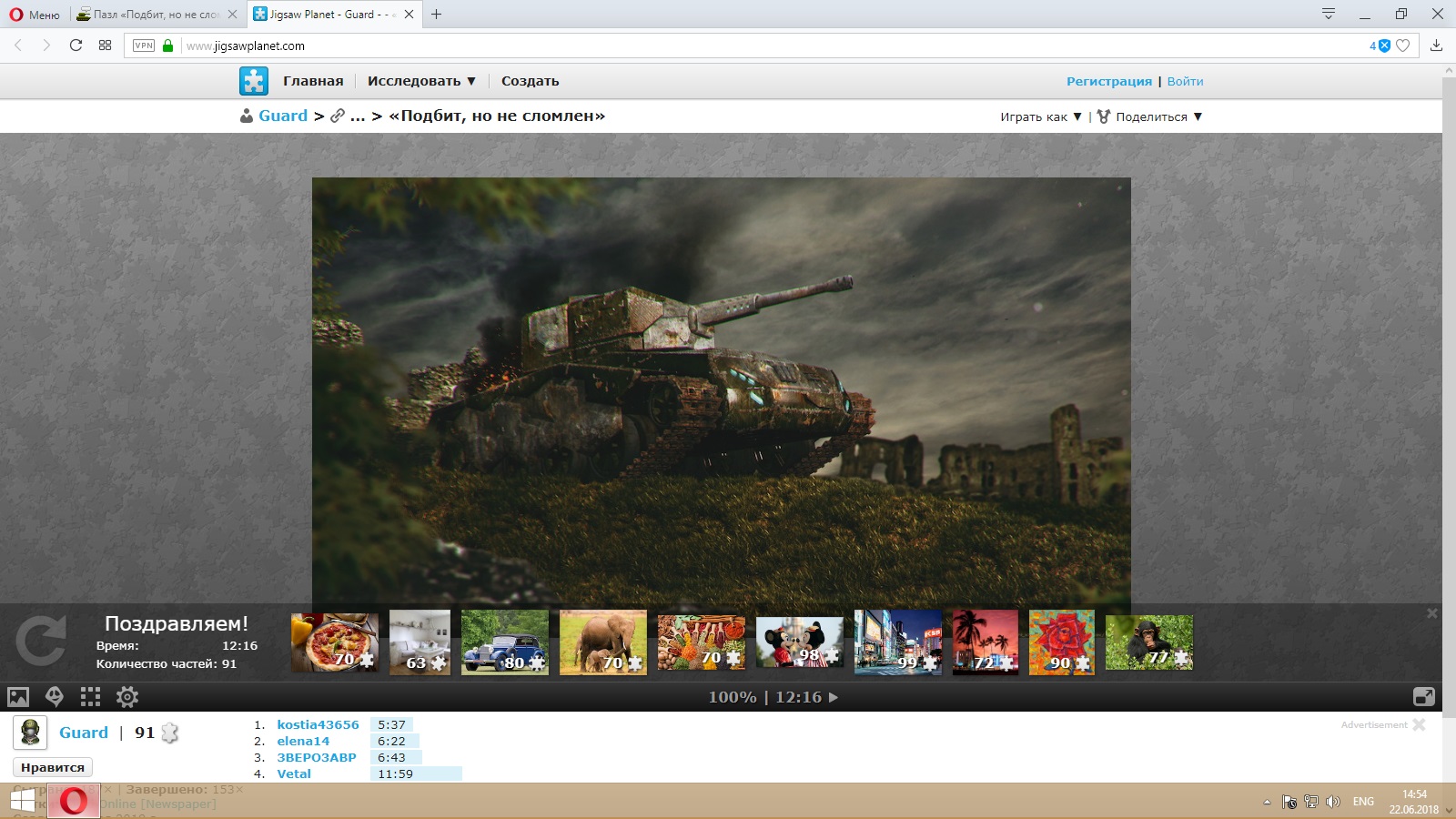Click the Нравится button
1456x819 pixels.
[x=53, y=767]
